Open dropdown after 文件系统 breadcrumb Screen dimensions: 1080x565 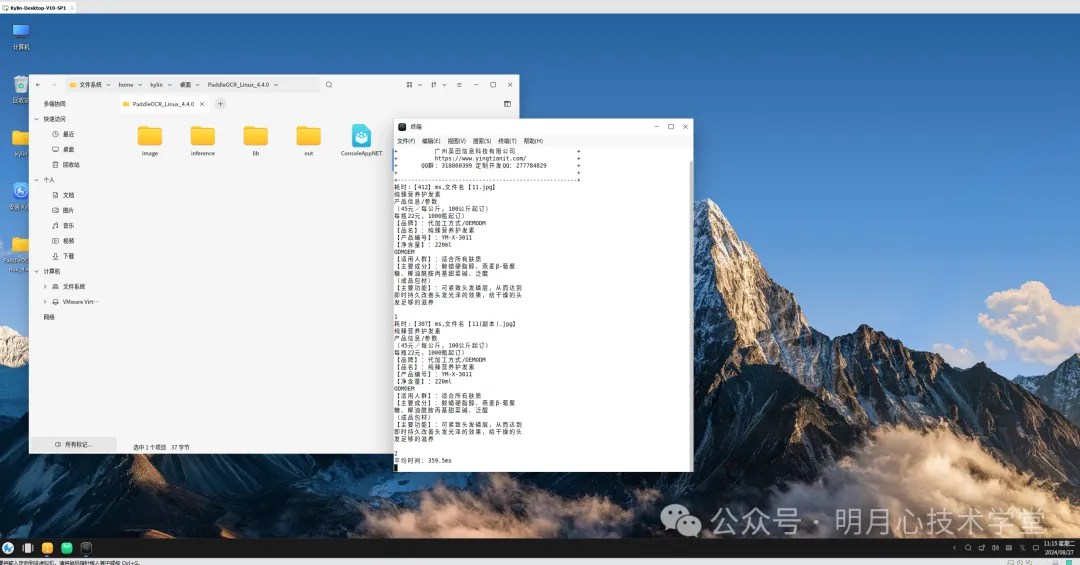click(x=108, y=85)
